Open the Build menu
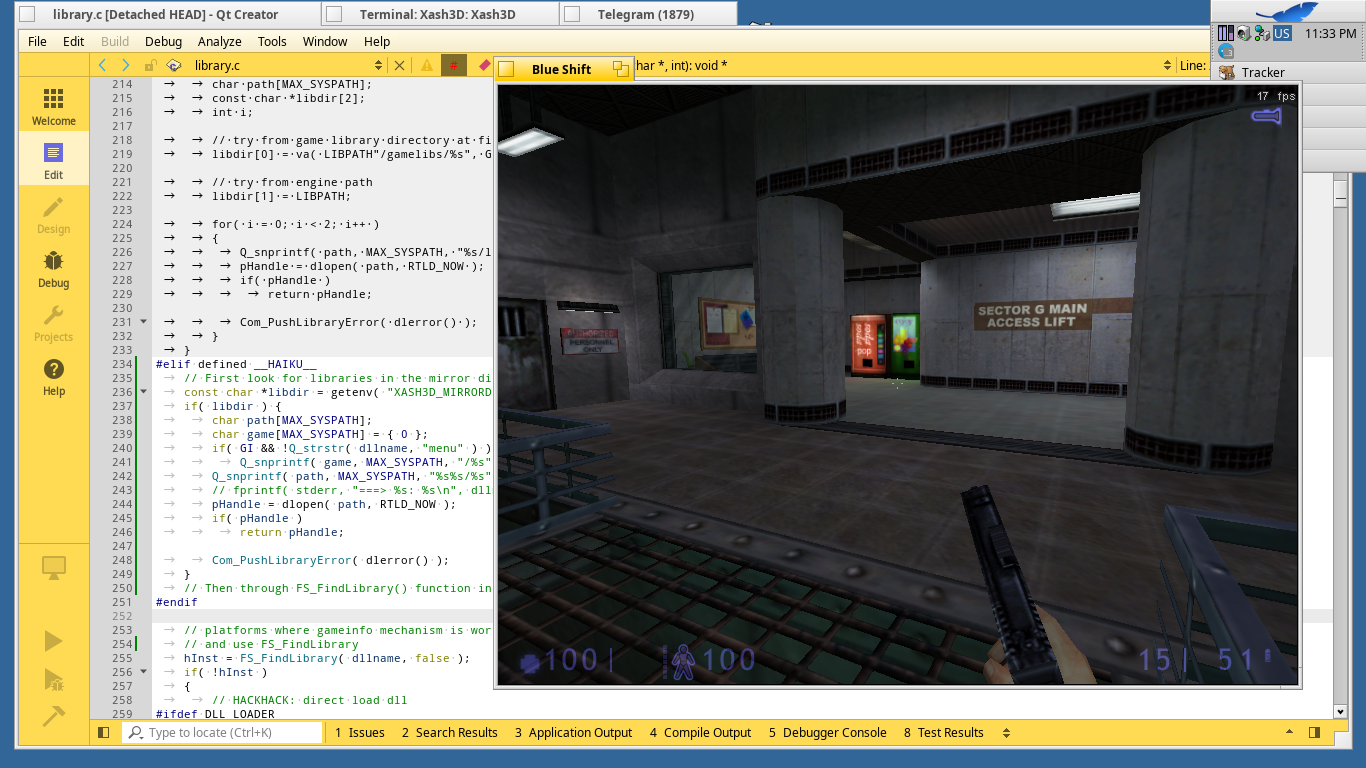This screenshot has height=768, width=1366. [x=115, y=41]
